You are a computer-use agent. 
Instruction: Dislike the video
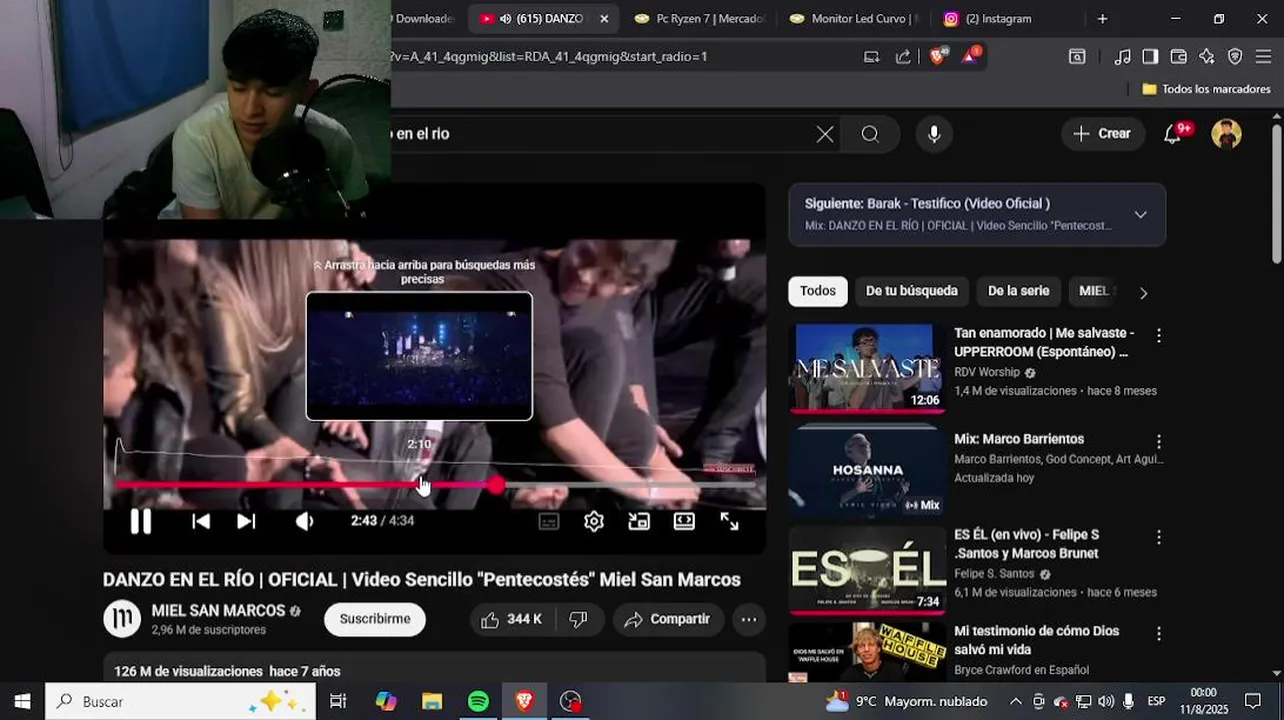tap(578, 620)
